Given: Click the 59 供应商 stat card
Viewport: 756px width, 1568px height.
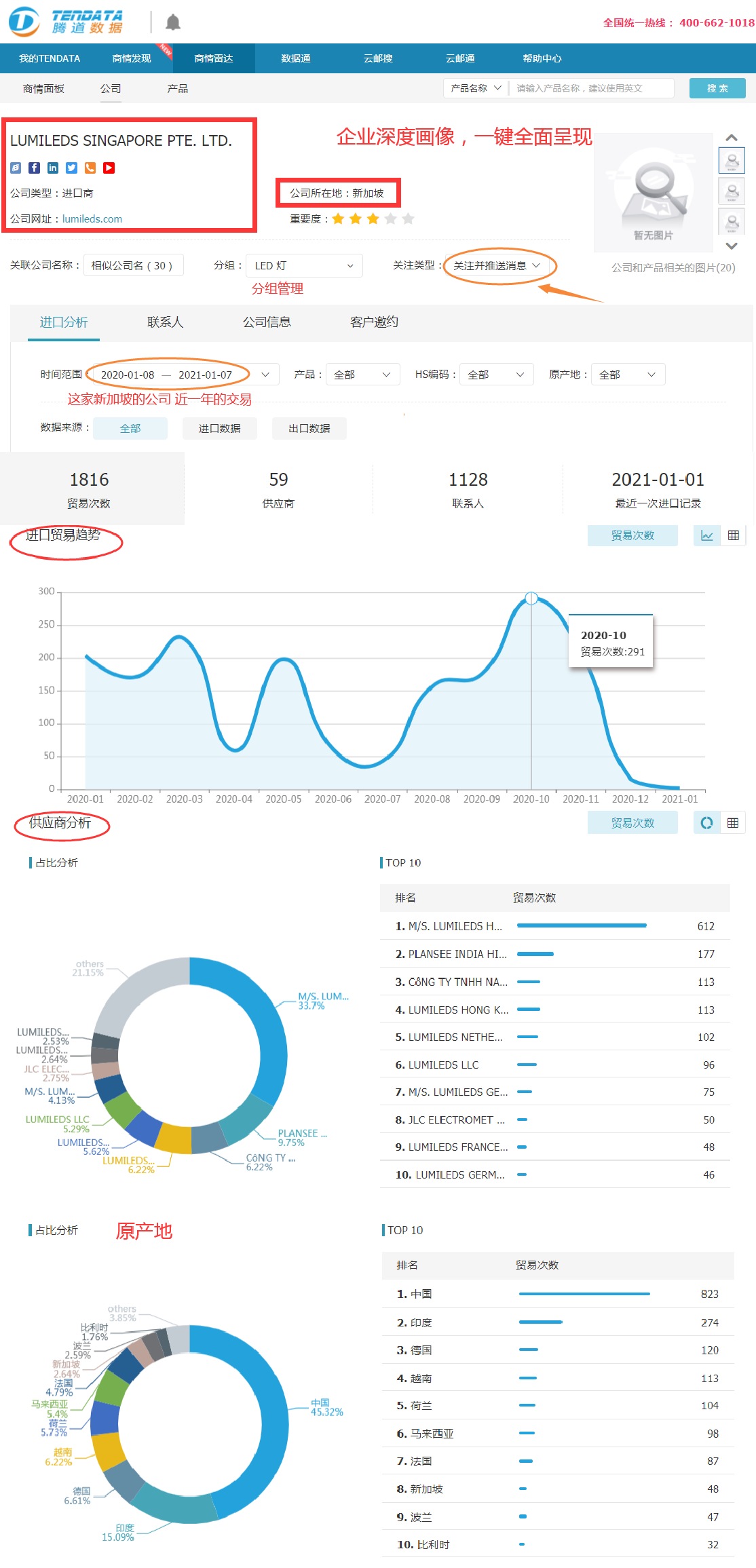Looking at the screenshot, I should point(278,489).
